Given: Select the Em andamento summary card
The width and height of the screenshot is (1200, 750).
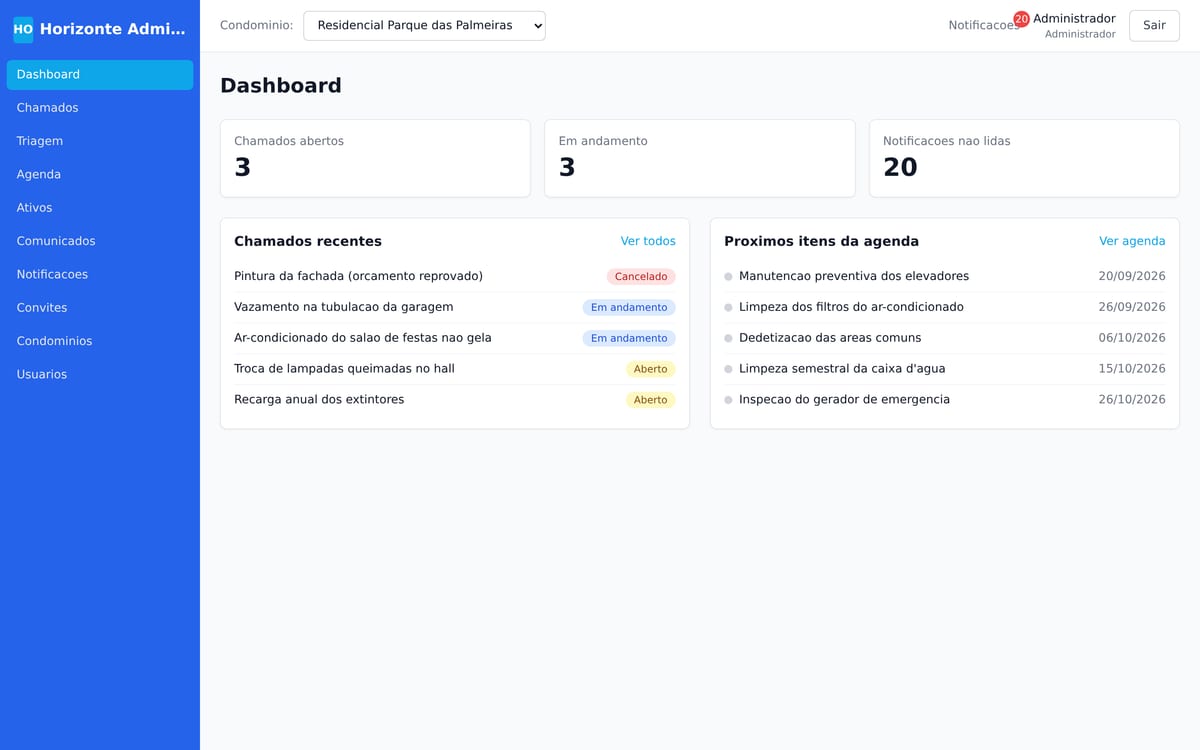Looking at the screenshot, I should point(700,158).
